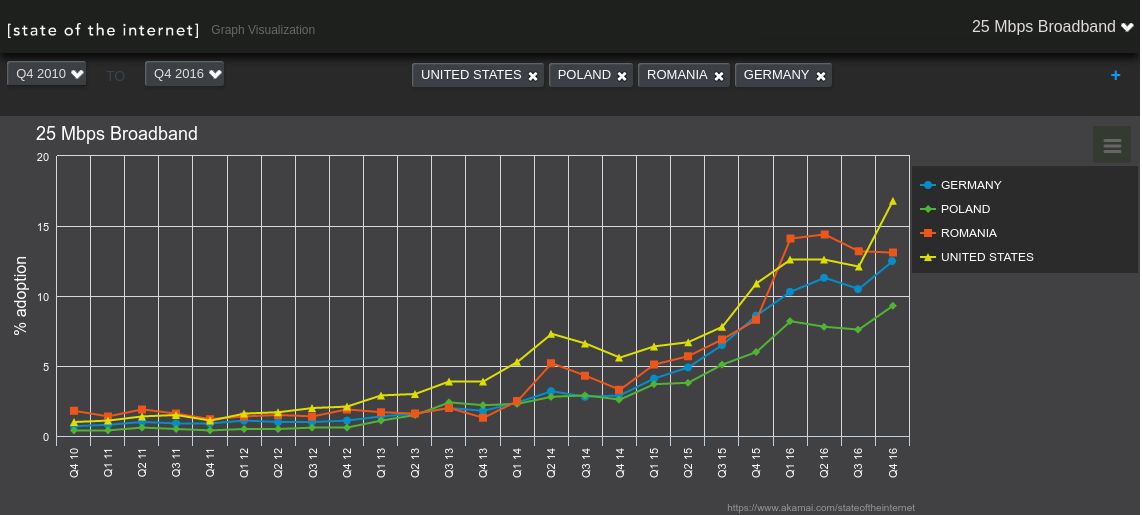This screenshot has height=515, width=1142.
Task: Click Germany Q2 16 data point
Action: (x=824, y=278)
